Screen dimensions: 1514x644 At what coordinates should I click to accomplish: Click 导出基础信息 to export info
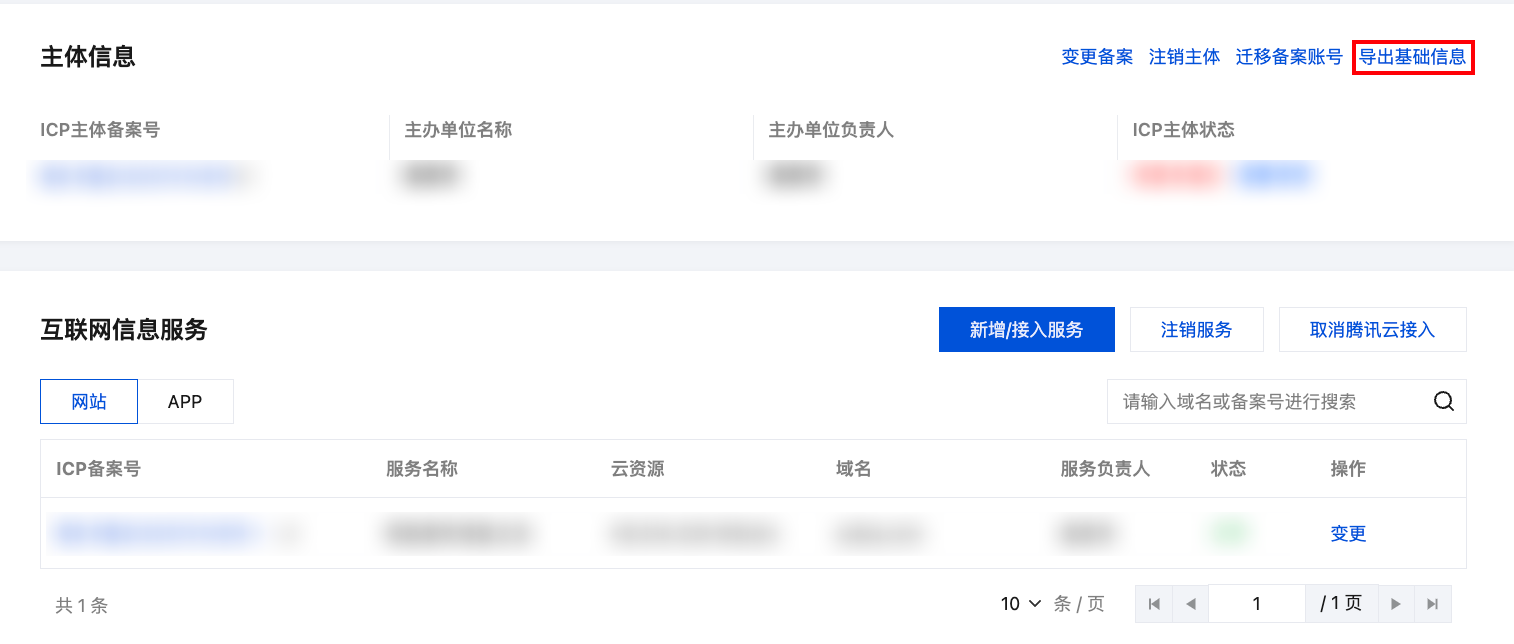(x=1412, y=57)
